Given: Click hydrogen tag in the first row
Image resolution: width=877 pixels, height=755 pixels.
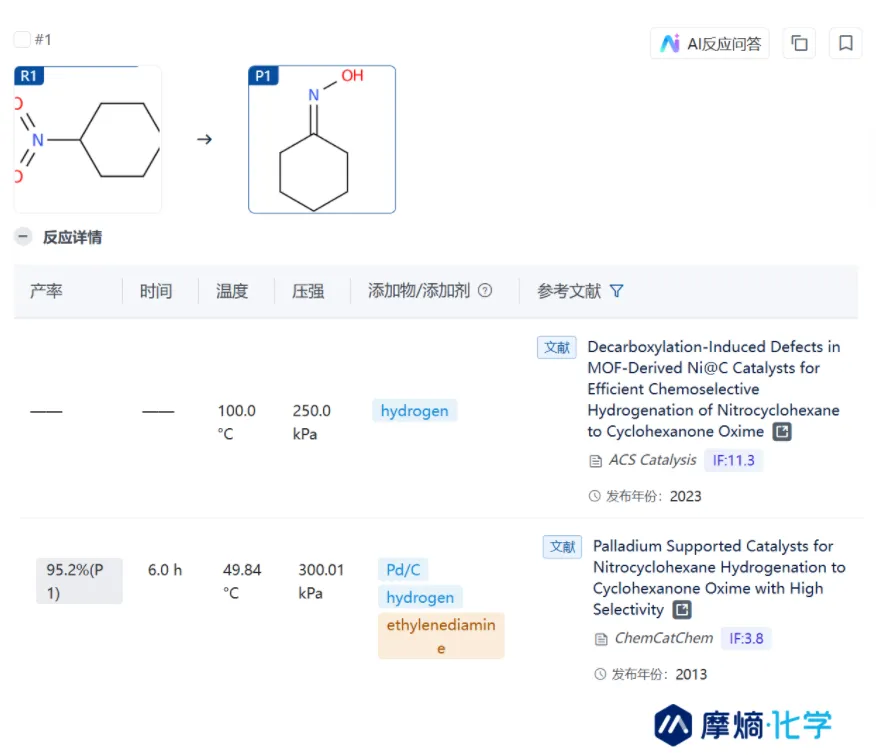Looking at the screenshot, I should point(414,411).
